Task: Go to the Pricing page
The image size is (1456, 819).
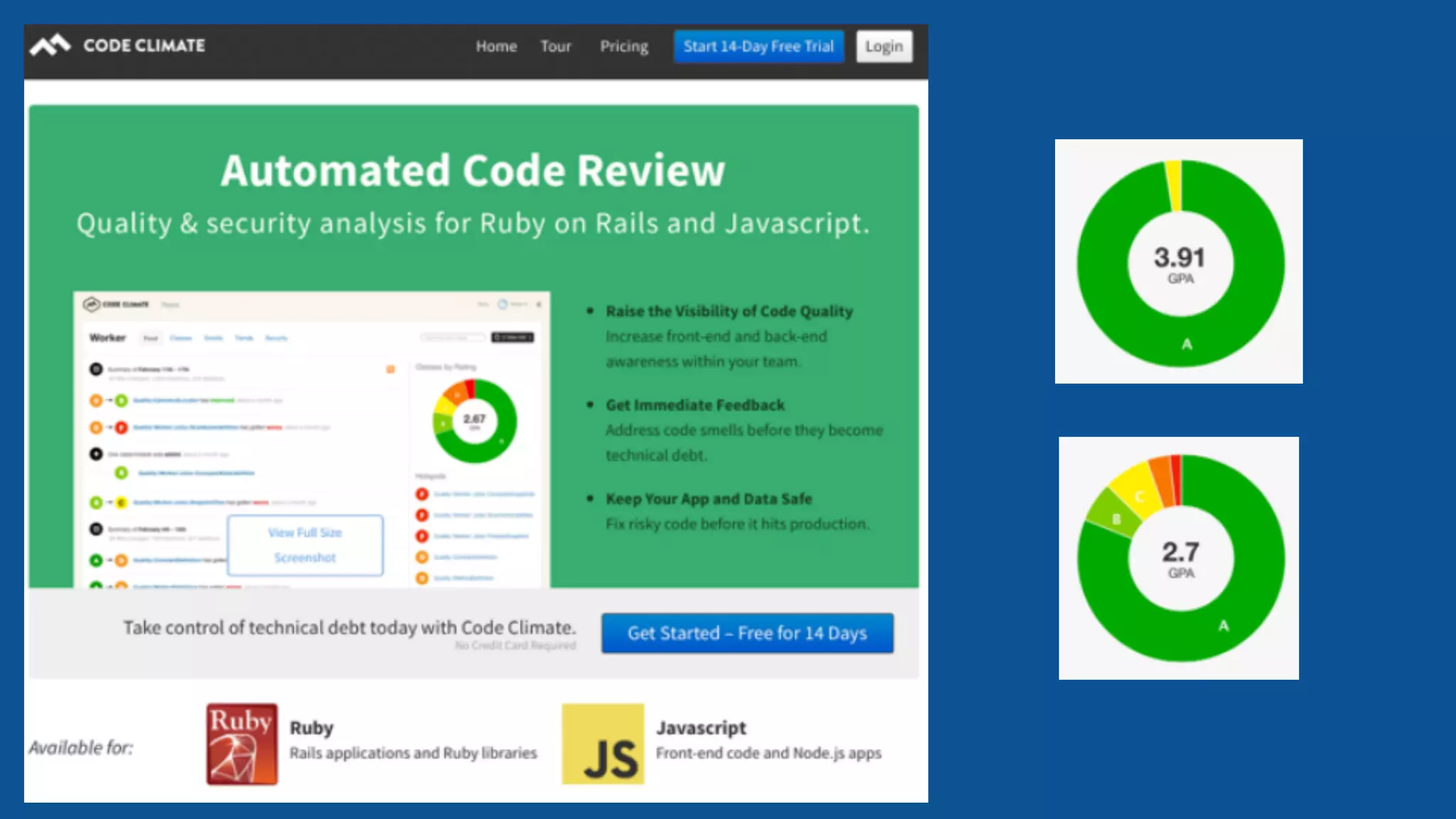Action: tap(623, 46)
